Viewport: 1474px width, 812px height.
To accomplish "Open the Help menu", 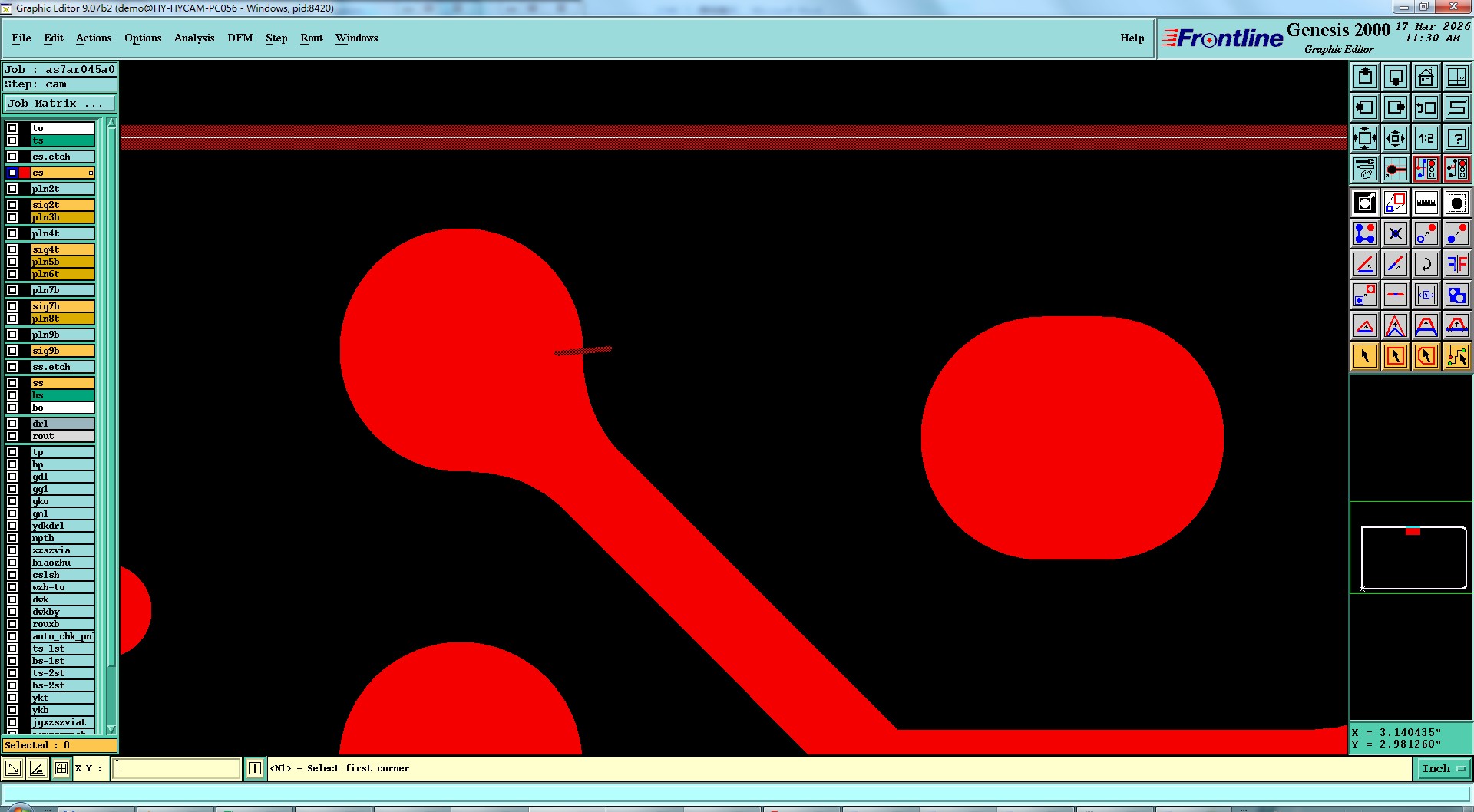I will coord(1132,38).
